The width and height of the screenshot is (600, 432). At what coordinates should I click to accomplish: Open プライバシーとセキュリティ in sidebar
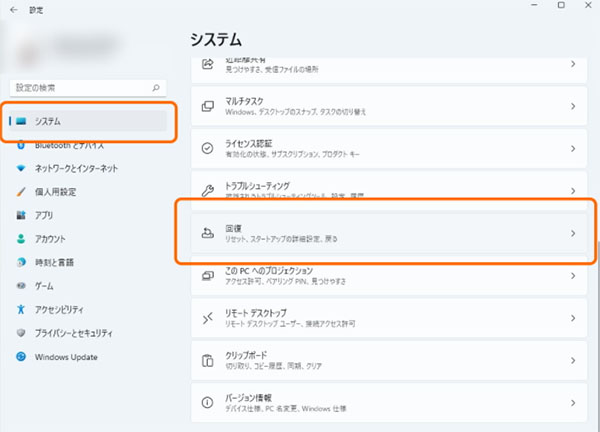click(88, 333)
